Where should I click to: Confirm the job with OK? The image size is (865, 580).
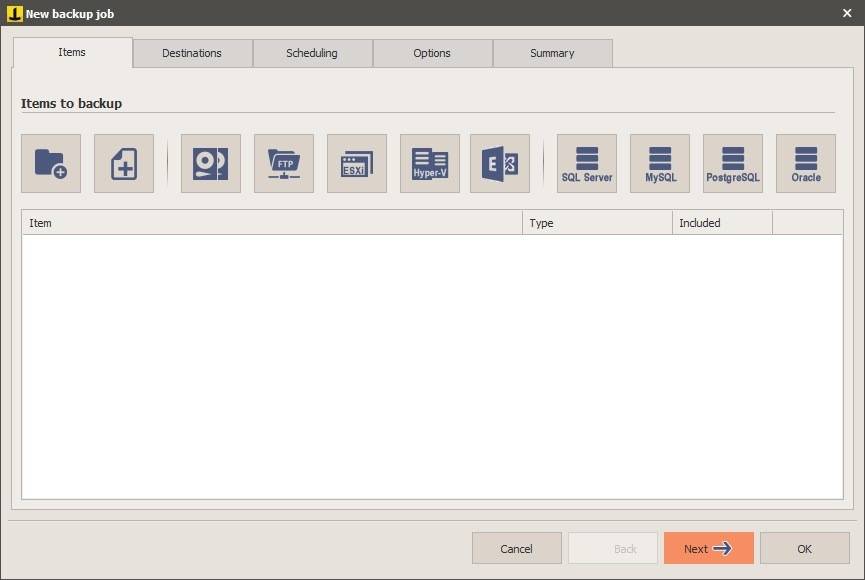pos(804,548)
